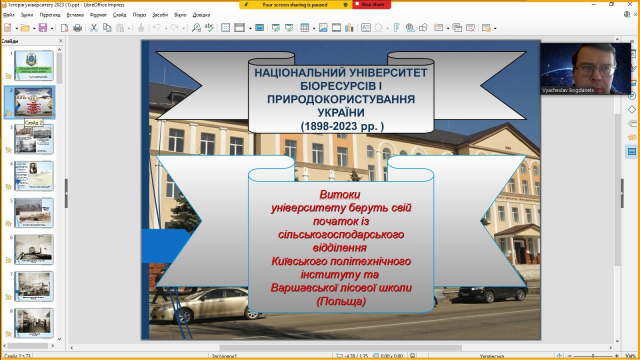This screenshot has width=640, height=360.
Task: Click the Save document icon
Action: click(43, 28)
